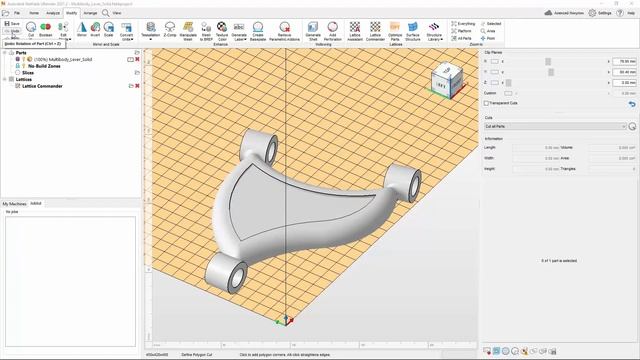Click the round cut icon beside Cuts dropdown
Viewport: 640px width, 360px height.
point(632,127)
